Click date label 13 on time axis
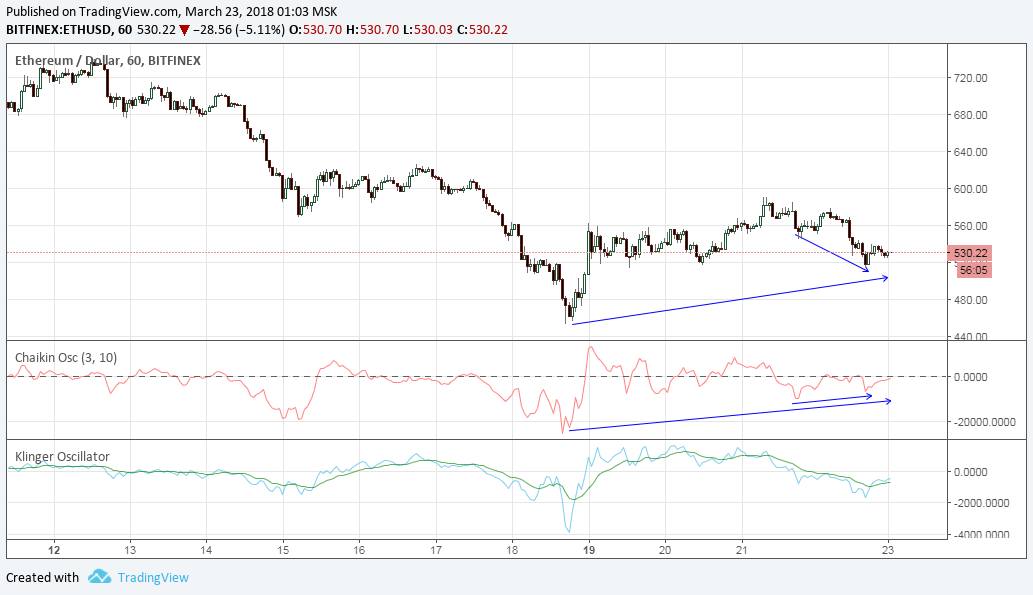Image resolution: width=1033 pixels, height=595 pixels. point(130,550)
